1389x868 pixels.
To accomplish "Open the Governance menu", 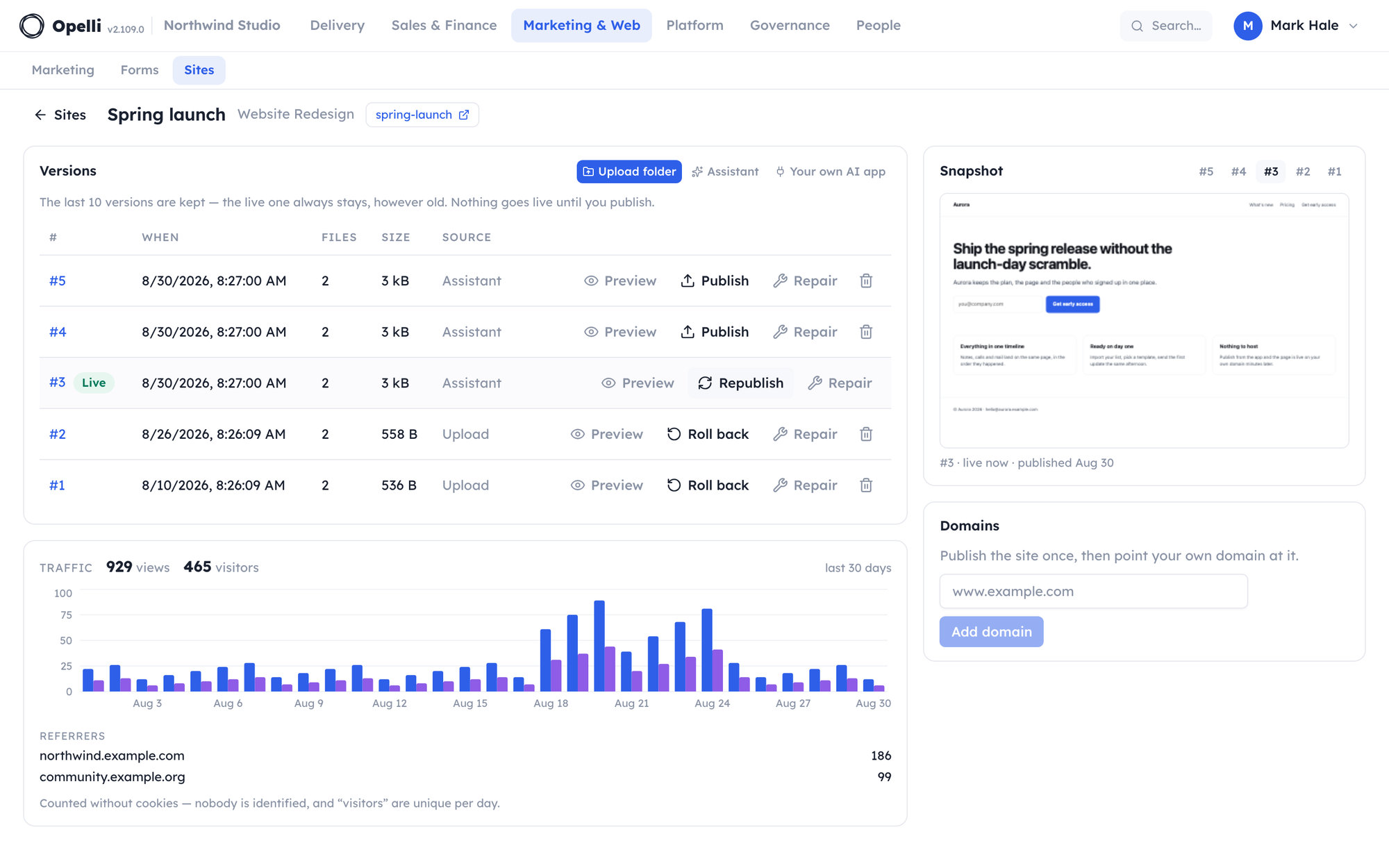I will 790,26.
